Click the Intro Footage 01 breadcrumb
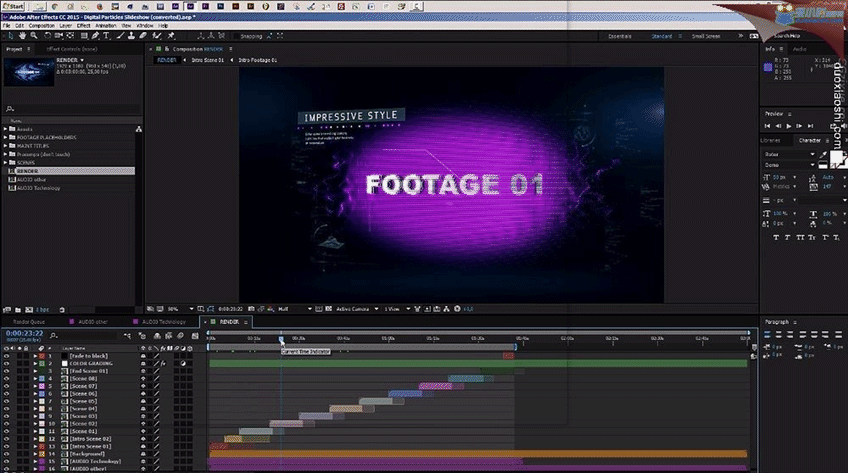This screenshot has width=848, height=473. pyautogui.click(x=257, y=60)
